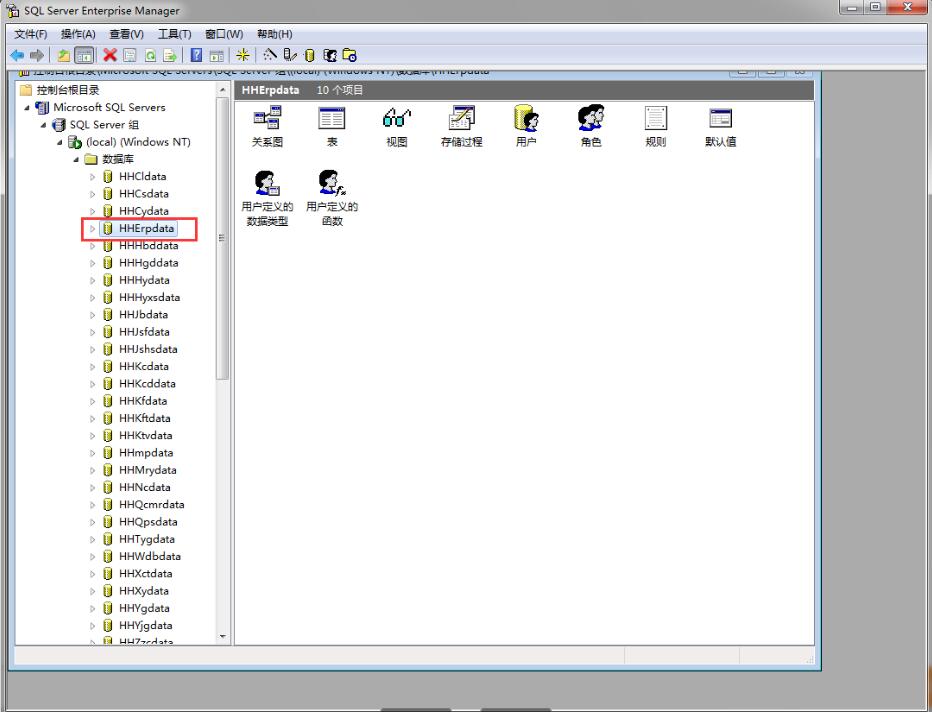Open the 视图 (Views) item
Viewport: 932px width, 712px height.
(x=397, y=126)
